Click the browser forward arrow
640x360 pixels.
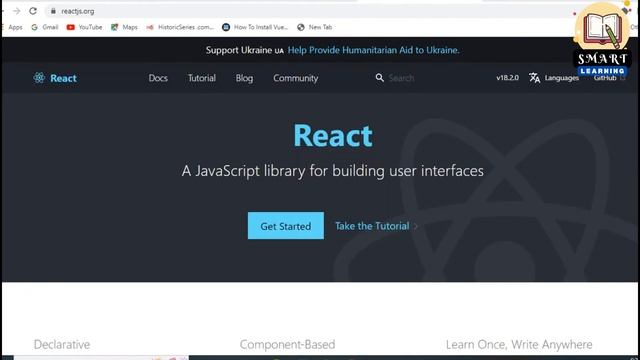coord(16,11)
